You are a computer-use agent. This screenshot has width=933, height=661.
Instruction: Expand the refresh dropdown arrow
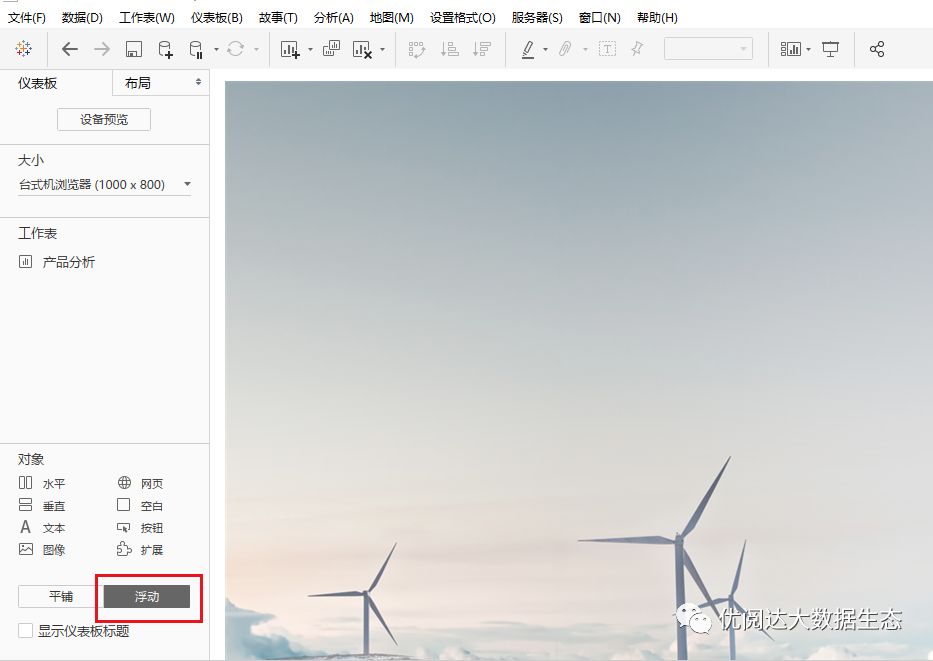[x=256, y=49]
